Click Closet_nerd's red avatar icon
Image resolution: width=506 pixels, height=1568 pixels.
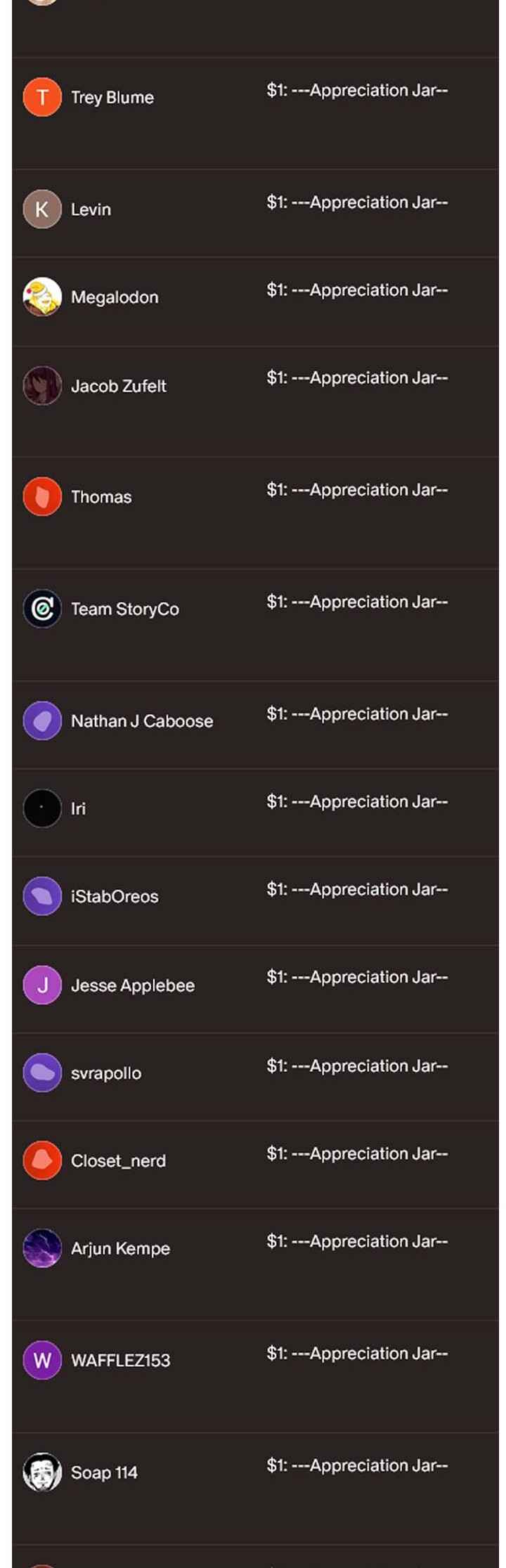pos(42,1160)
